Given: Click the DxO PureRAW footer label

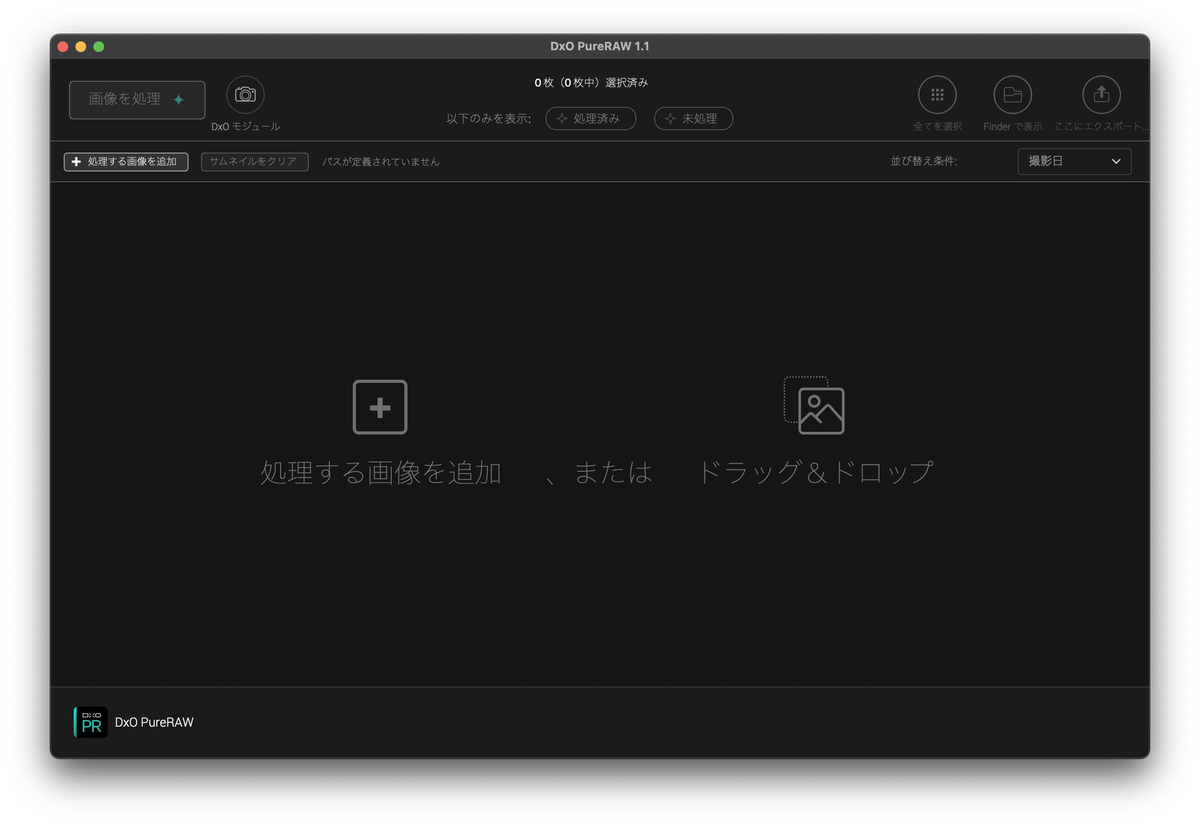Looking at the screenshot, I should (154, 722).
